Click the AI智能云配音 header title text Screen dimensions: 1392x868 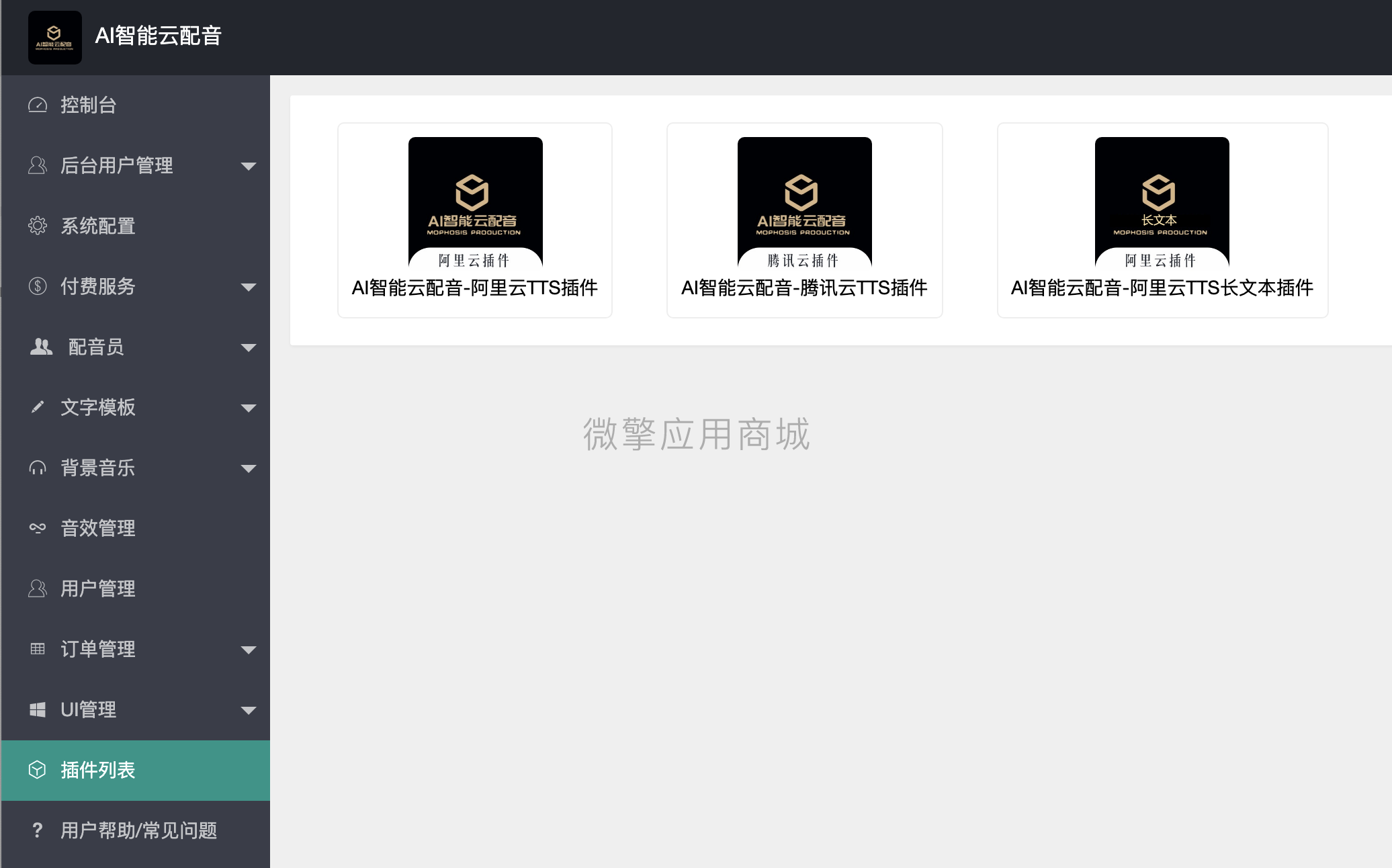159,36
